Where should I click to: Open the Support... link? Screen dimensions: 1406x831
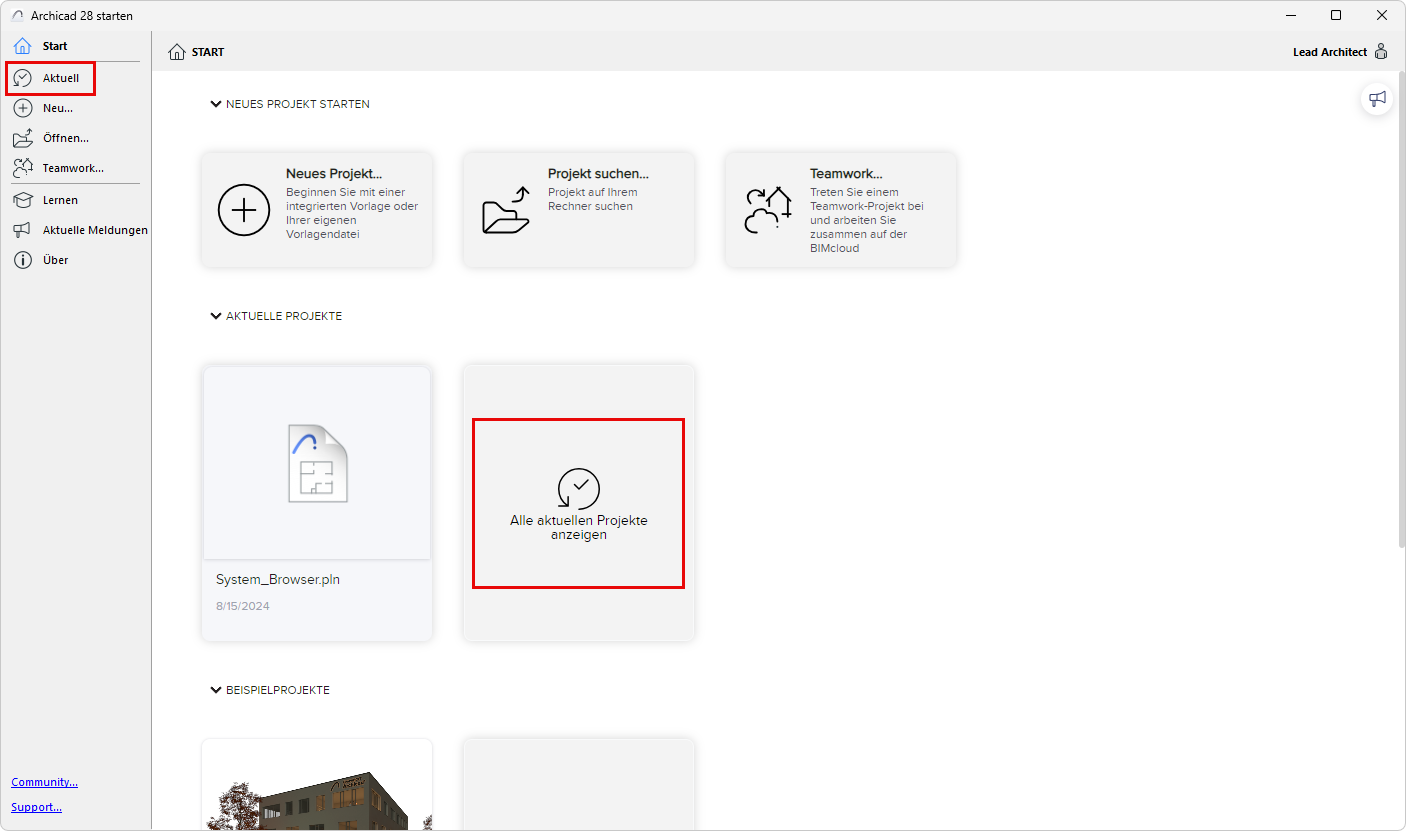pos(37,807)
